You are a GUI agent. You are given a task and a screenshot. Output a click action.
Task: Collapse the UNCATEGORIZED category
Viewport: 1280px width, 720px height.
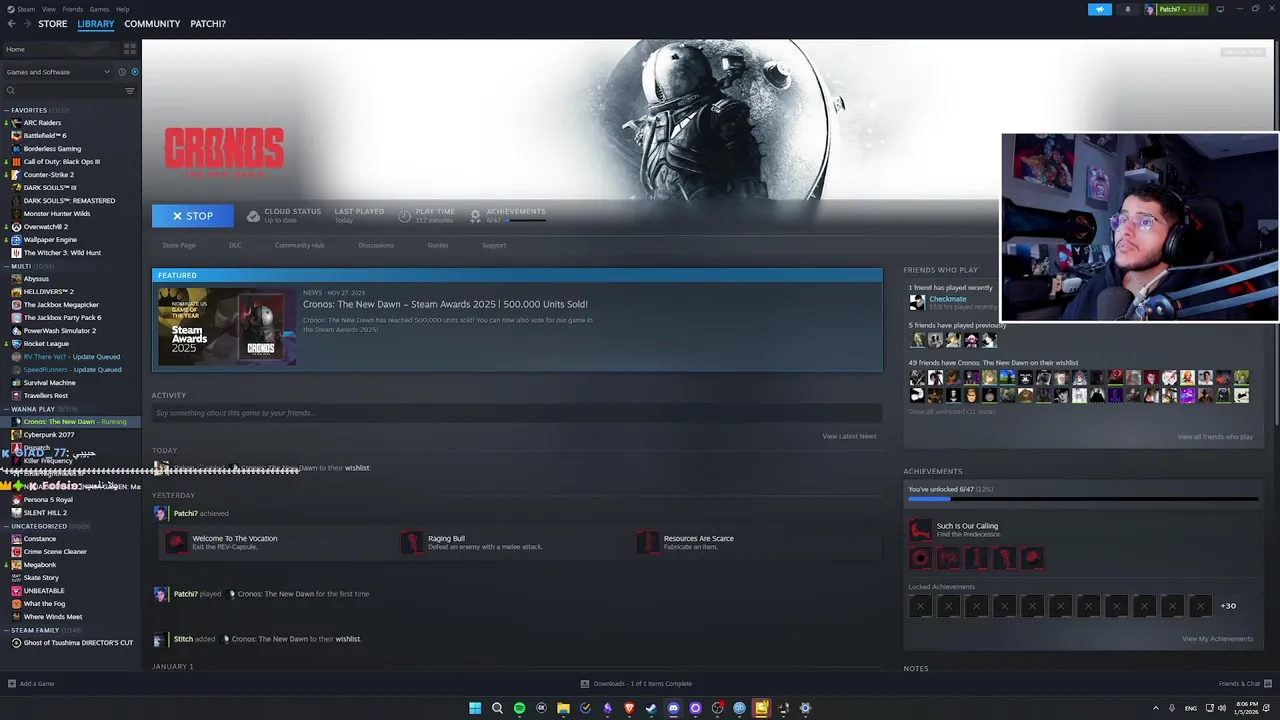pyautogui.click(x=6, y=526)
